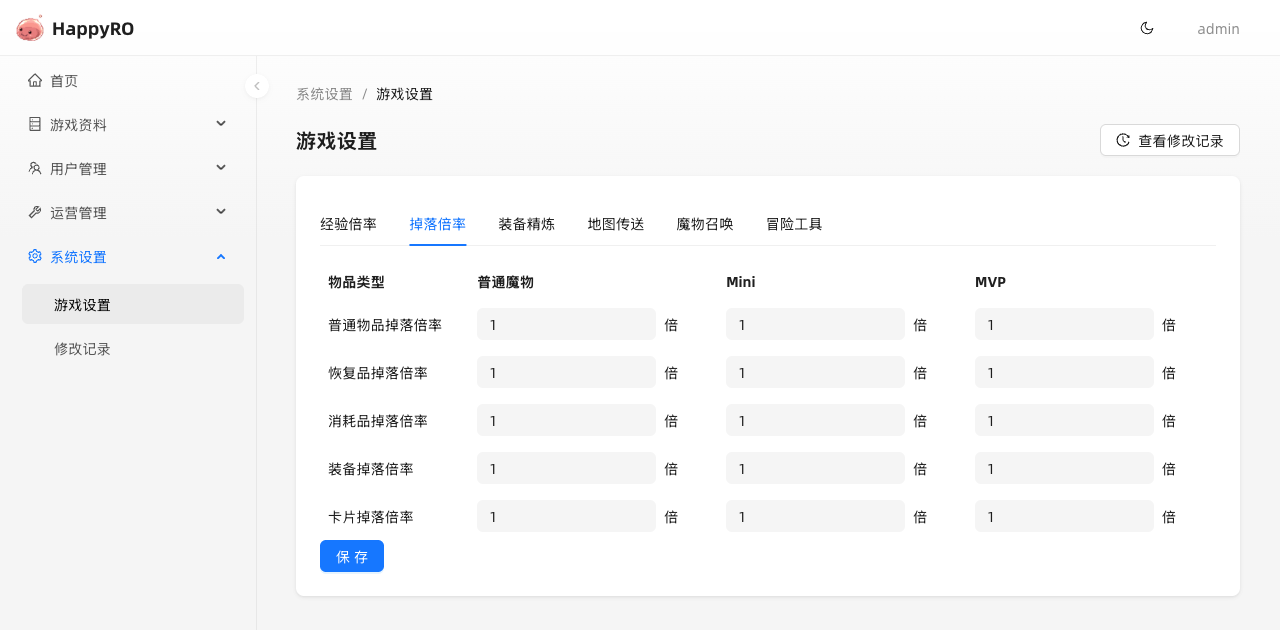Click the 游戏设置 breadcrumb text
The height and width of the screenshot is (630, 1280).
point(404,94)
